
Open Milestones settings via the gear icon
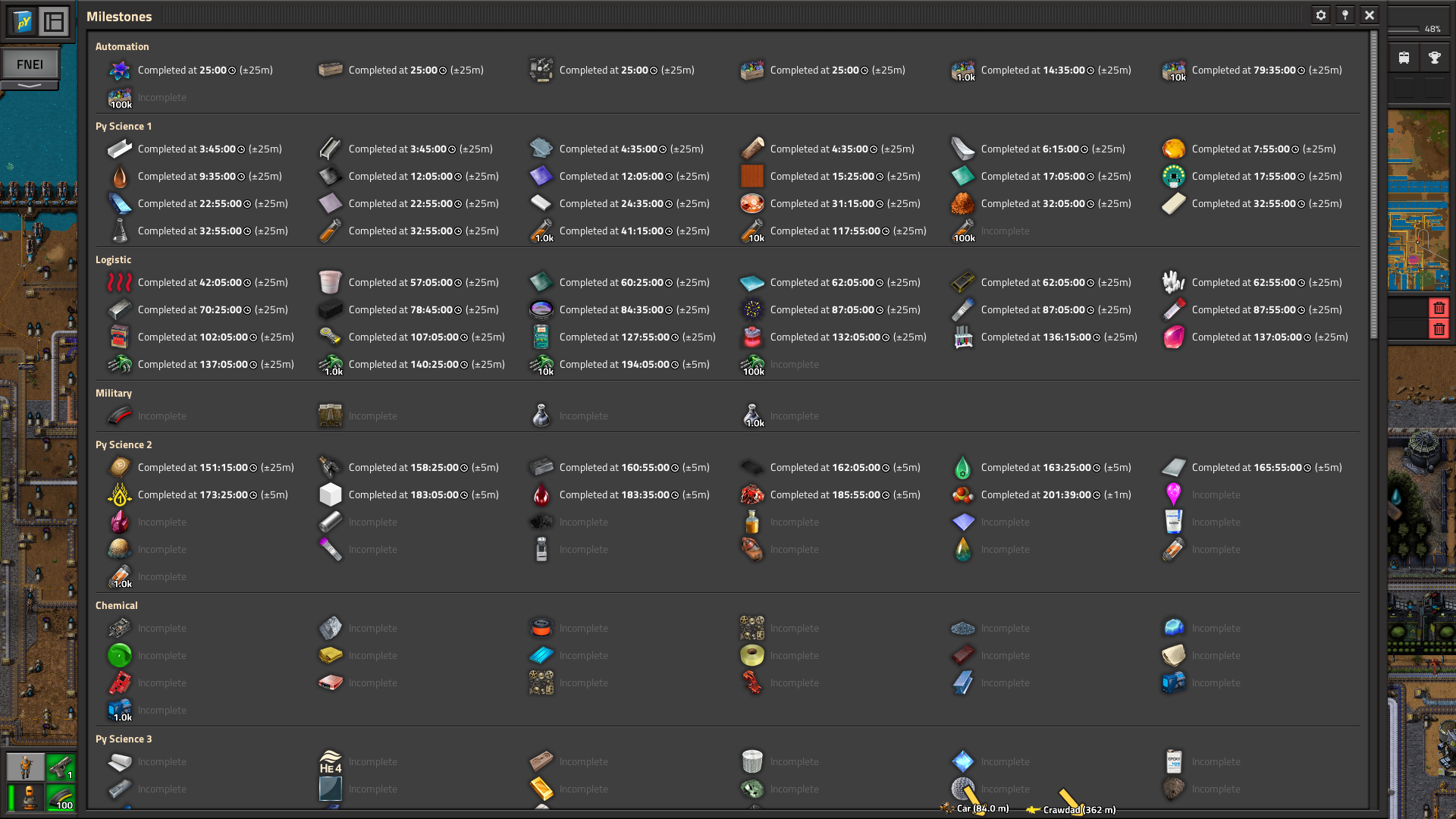click(x=1321, y=15)
